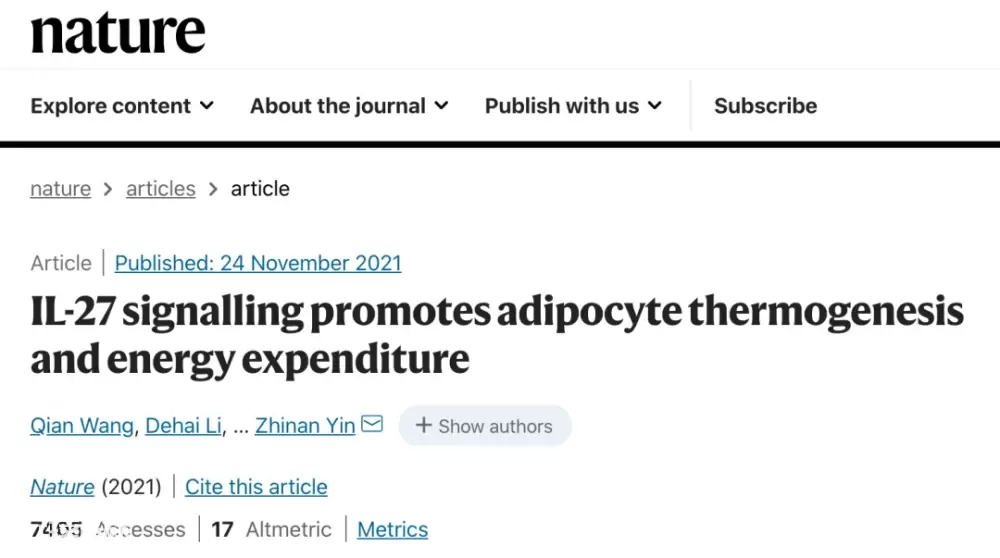Click Cite this article link
The width and height of the screenshot is (1000, 558).
click(x=256, y=487)
